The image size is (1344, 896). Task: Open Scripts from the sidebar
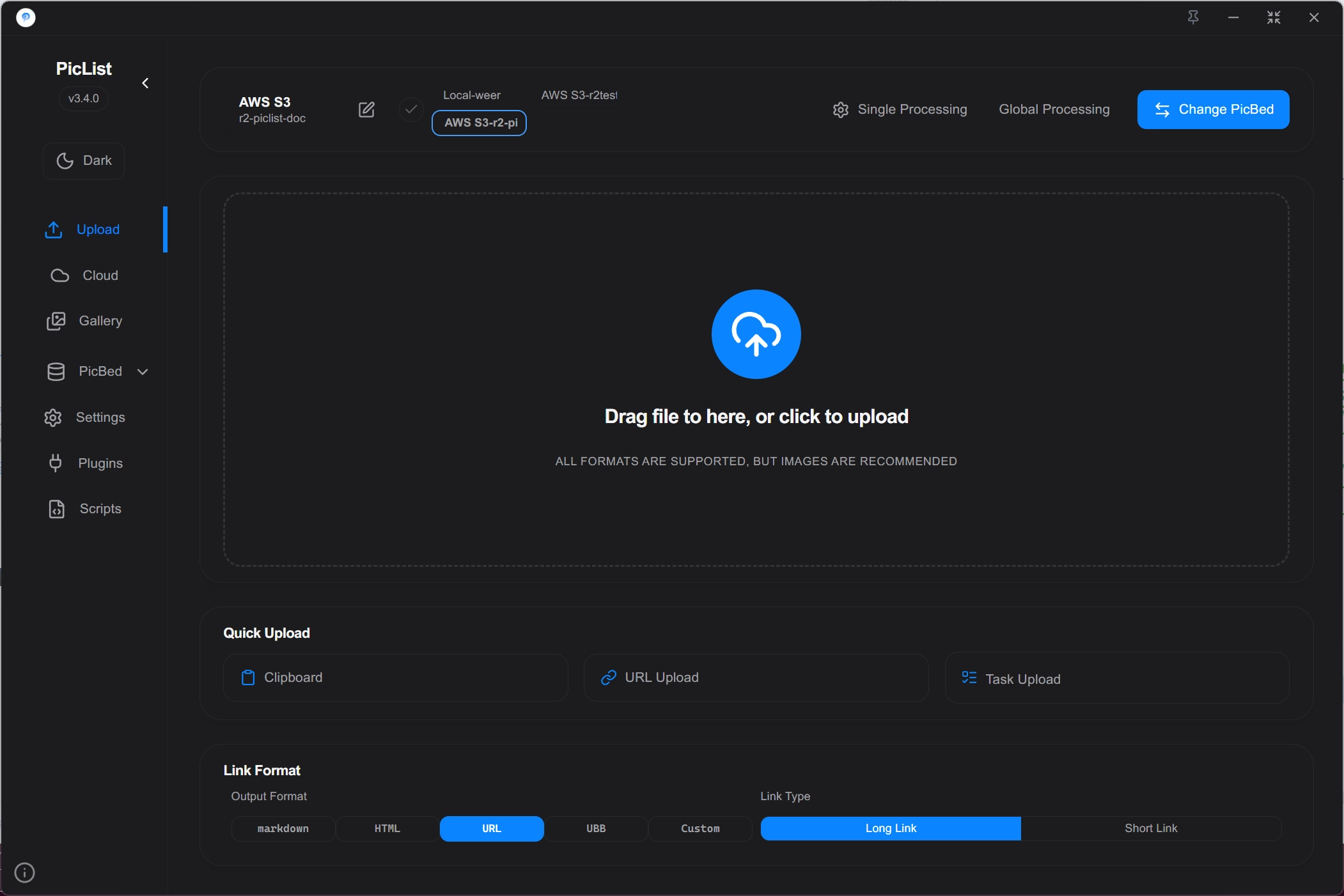tap(86, 509)
